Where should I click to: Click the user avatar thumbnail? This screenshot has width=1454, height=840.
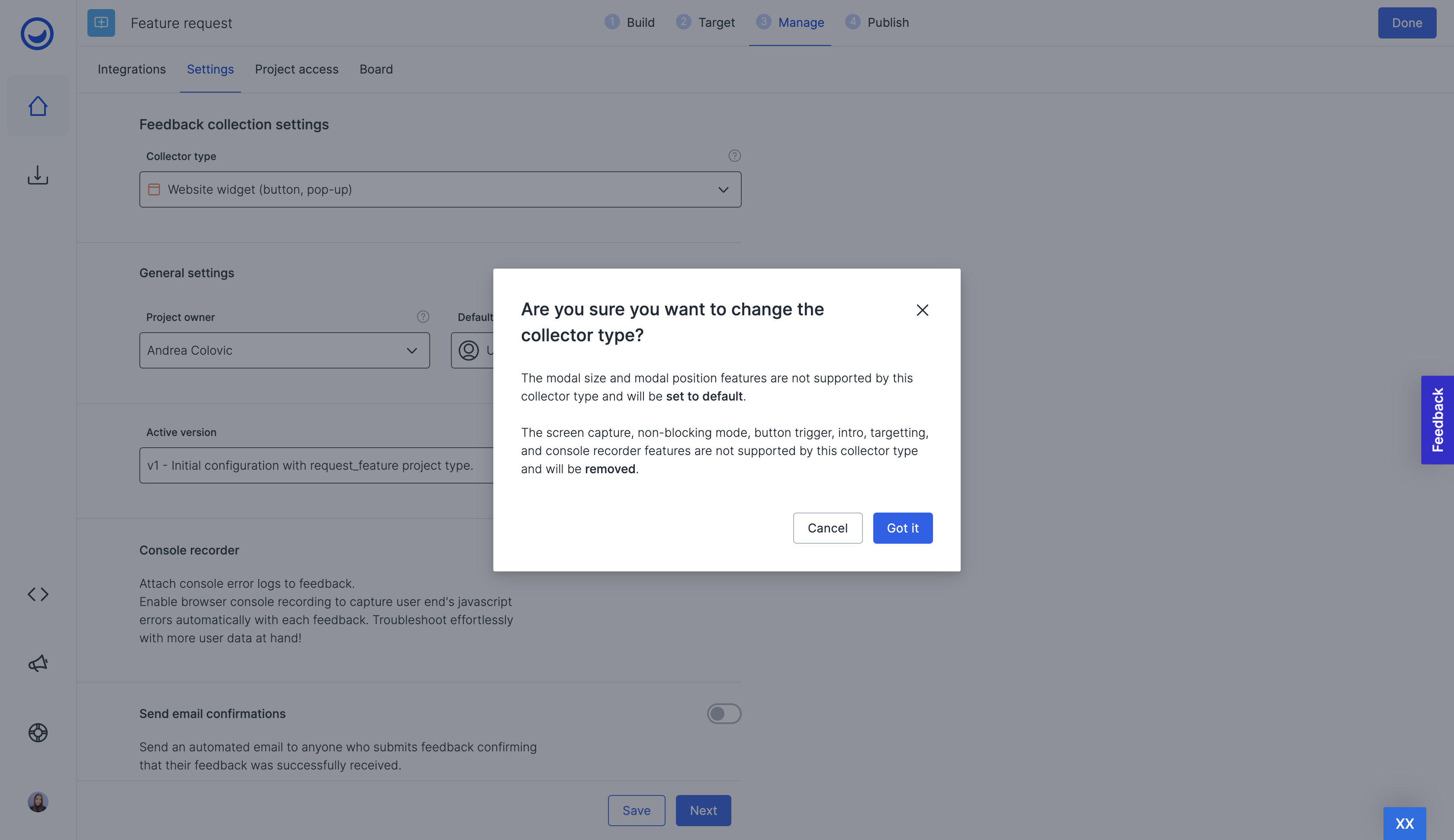tap(38, 802)
